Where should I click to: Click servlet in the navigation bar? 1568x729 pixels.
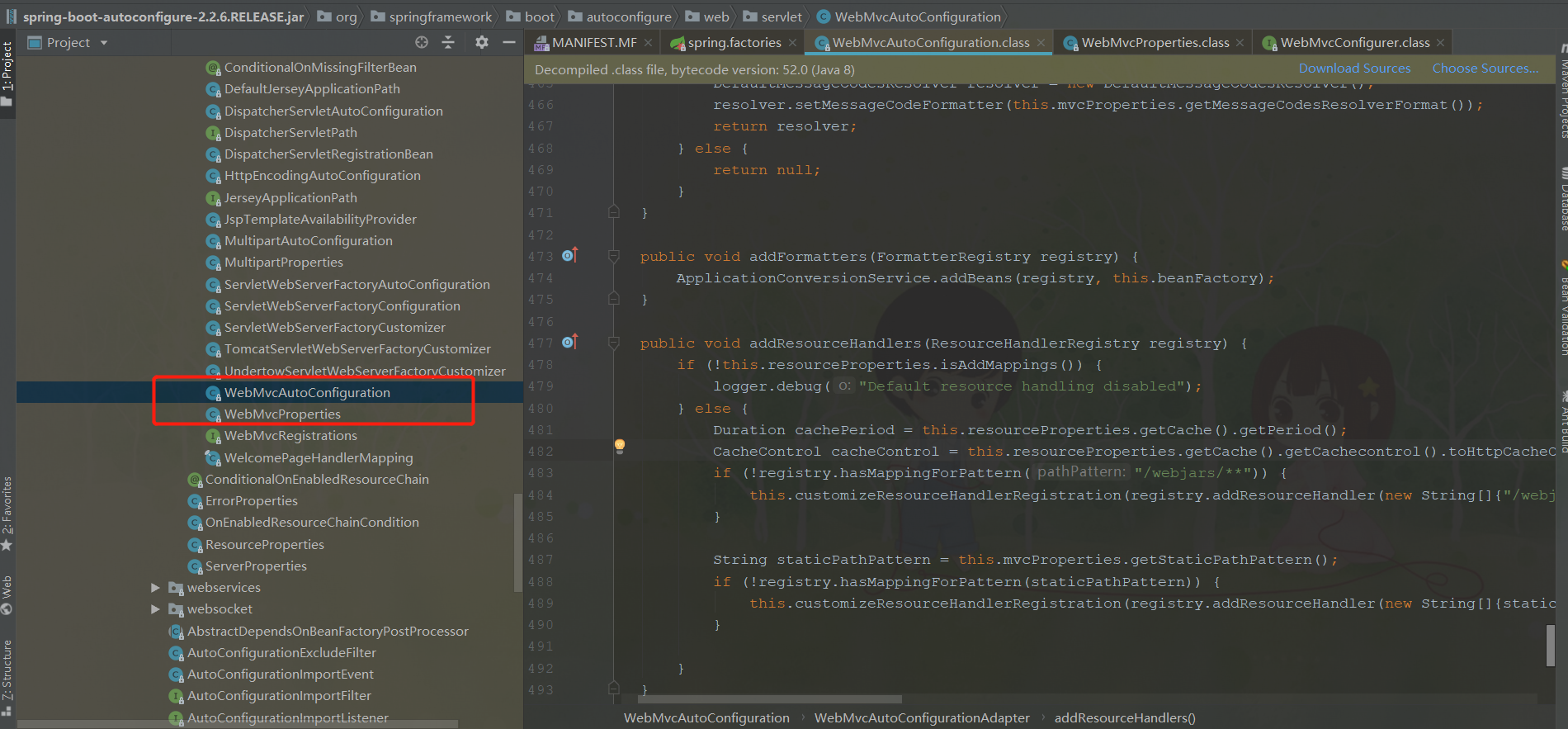(772, 17)
